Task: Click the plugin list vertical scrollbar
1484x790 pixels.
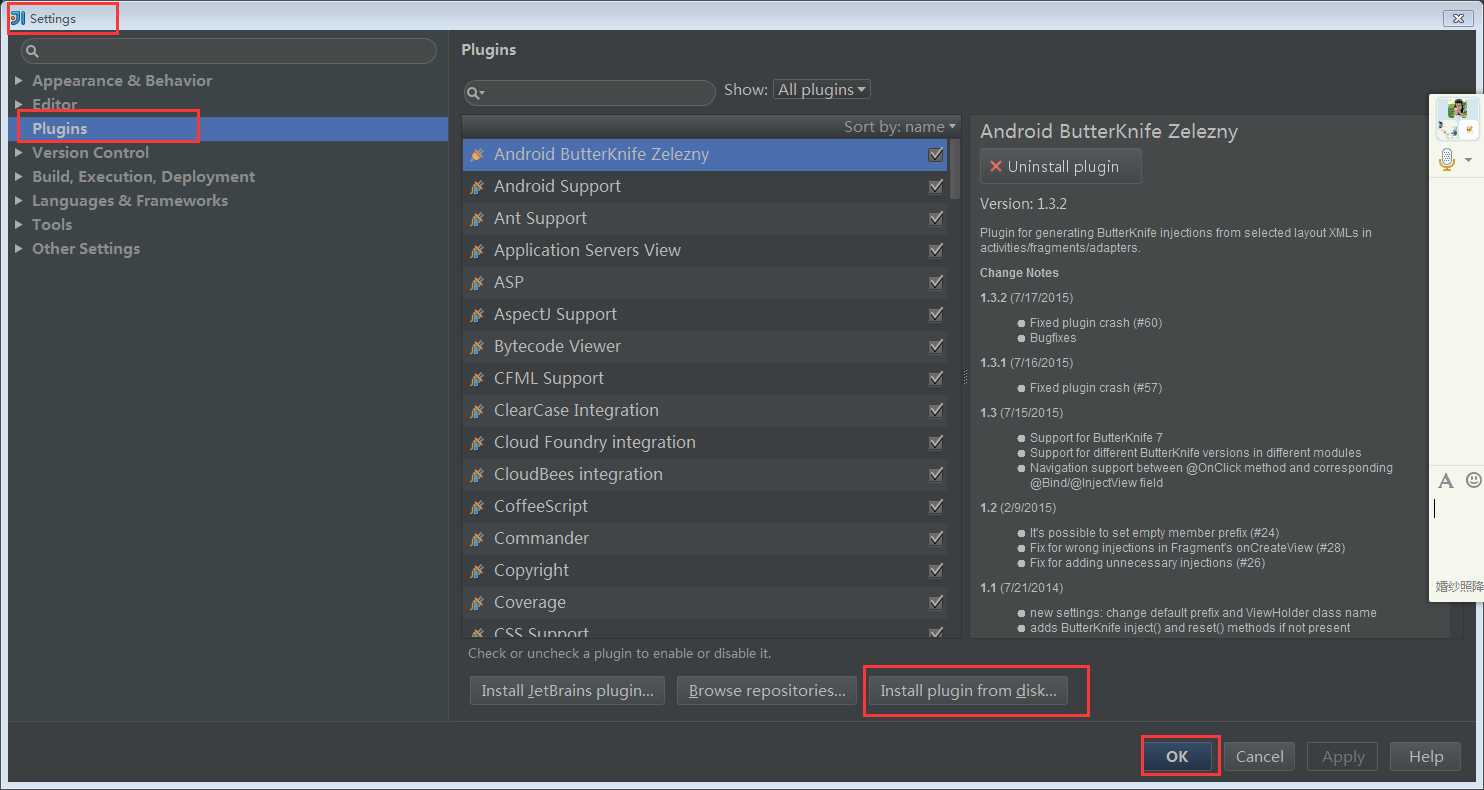Action: point(955,170)
